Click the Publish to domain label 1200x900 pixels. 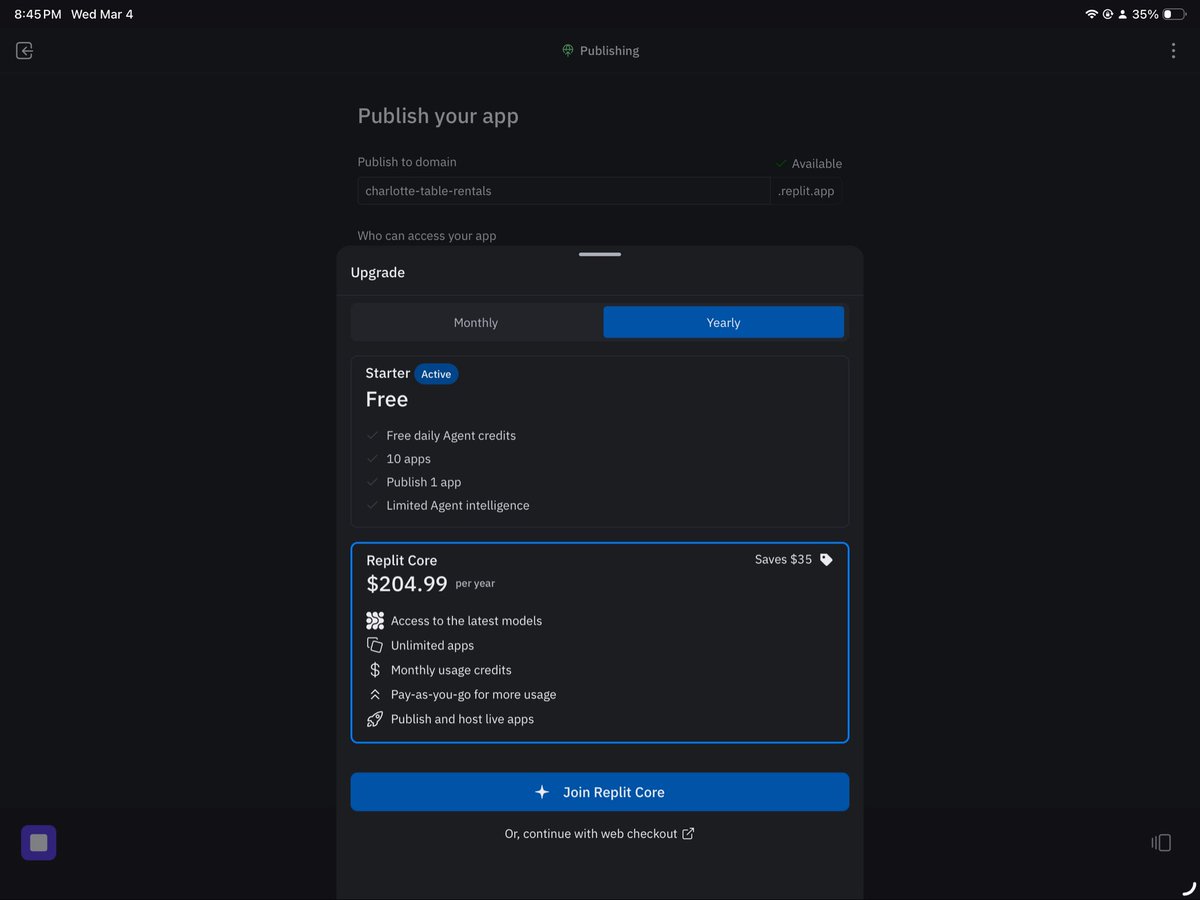point(407,162)
